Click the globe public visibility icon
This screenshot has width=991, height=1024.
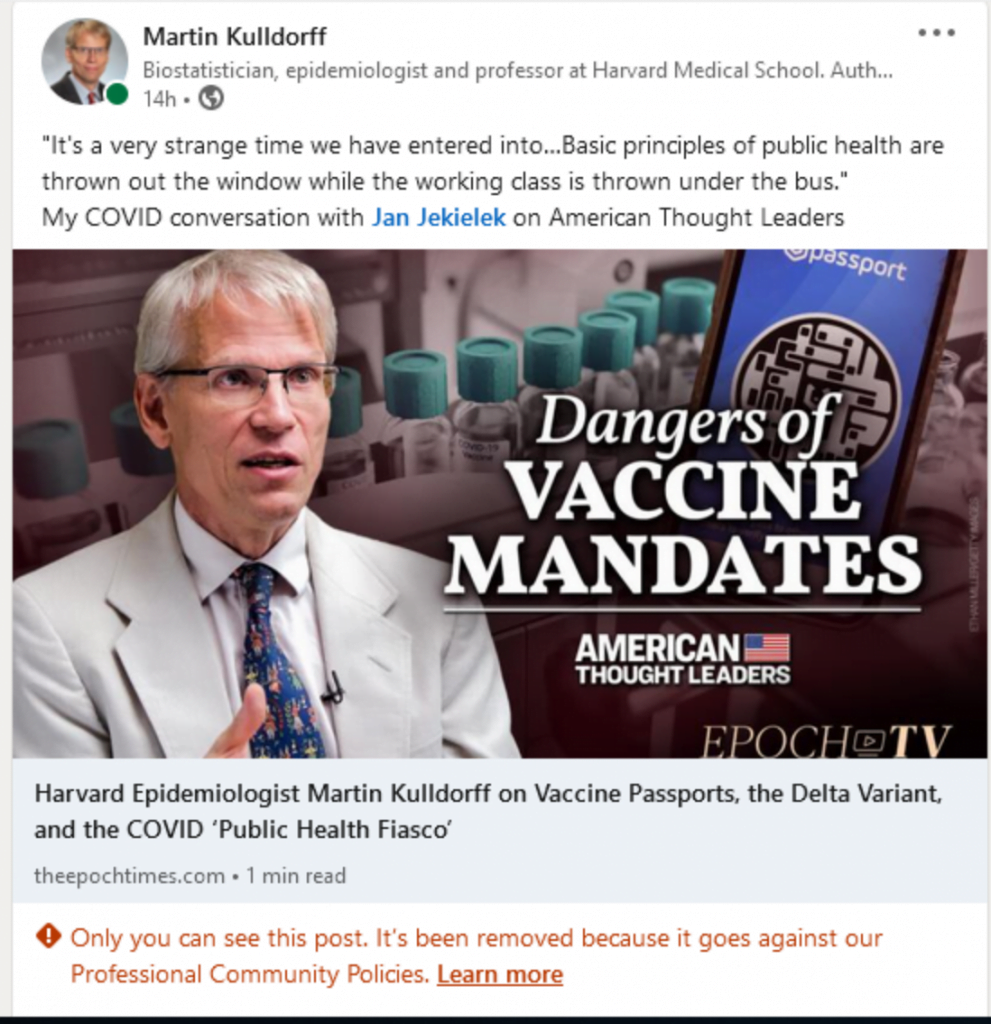pyautogui.click(x=211, y=99)
